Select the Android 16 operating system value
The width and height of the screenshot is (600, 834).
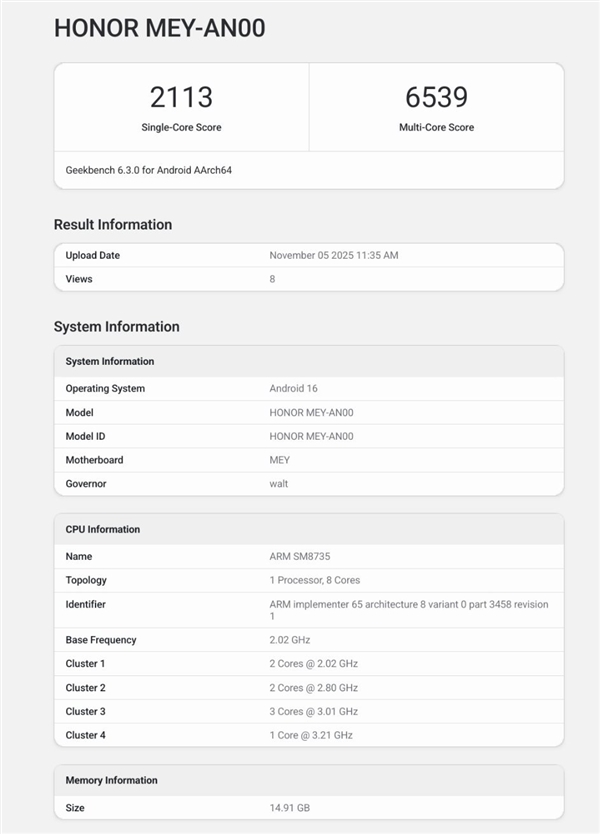pyautogui.click(x=293, y=389)
